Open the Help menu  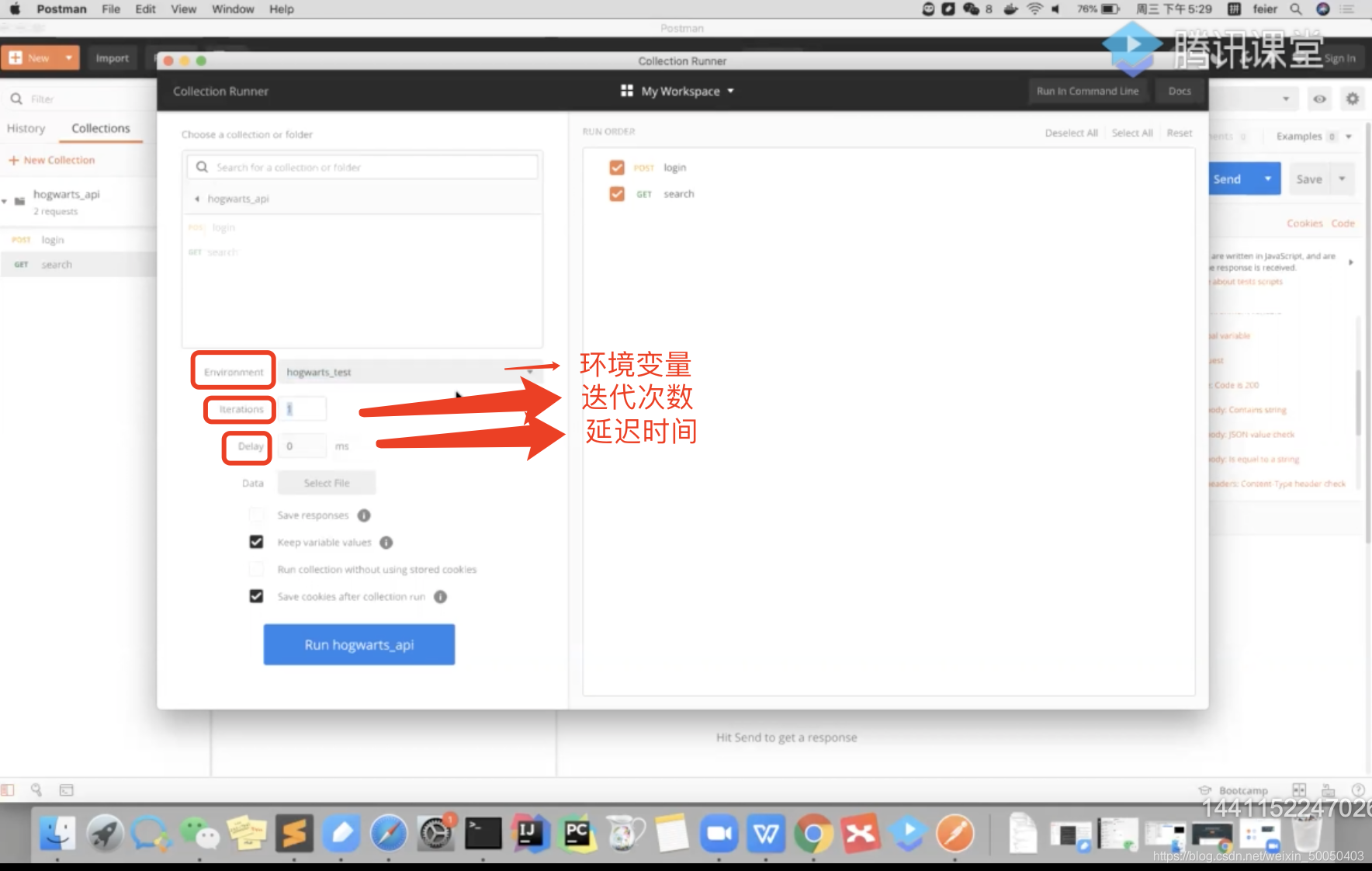coord(282,9)
